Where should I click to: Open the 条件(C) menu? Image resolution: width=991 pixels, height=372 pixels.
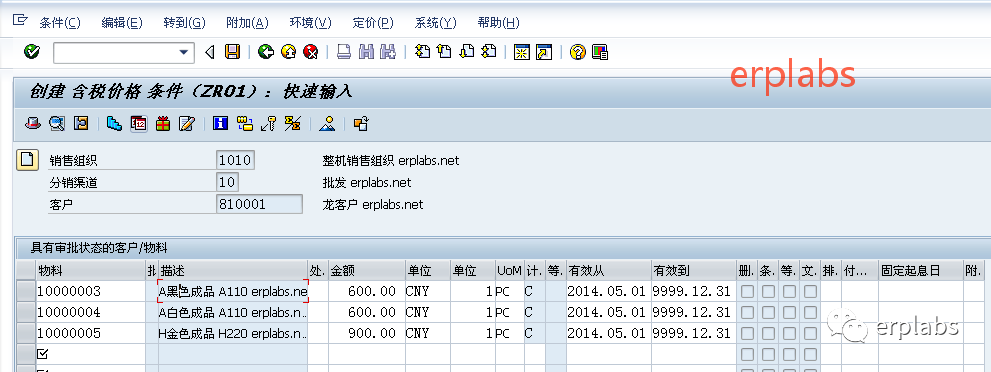click(x=60, y=23)
